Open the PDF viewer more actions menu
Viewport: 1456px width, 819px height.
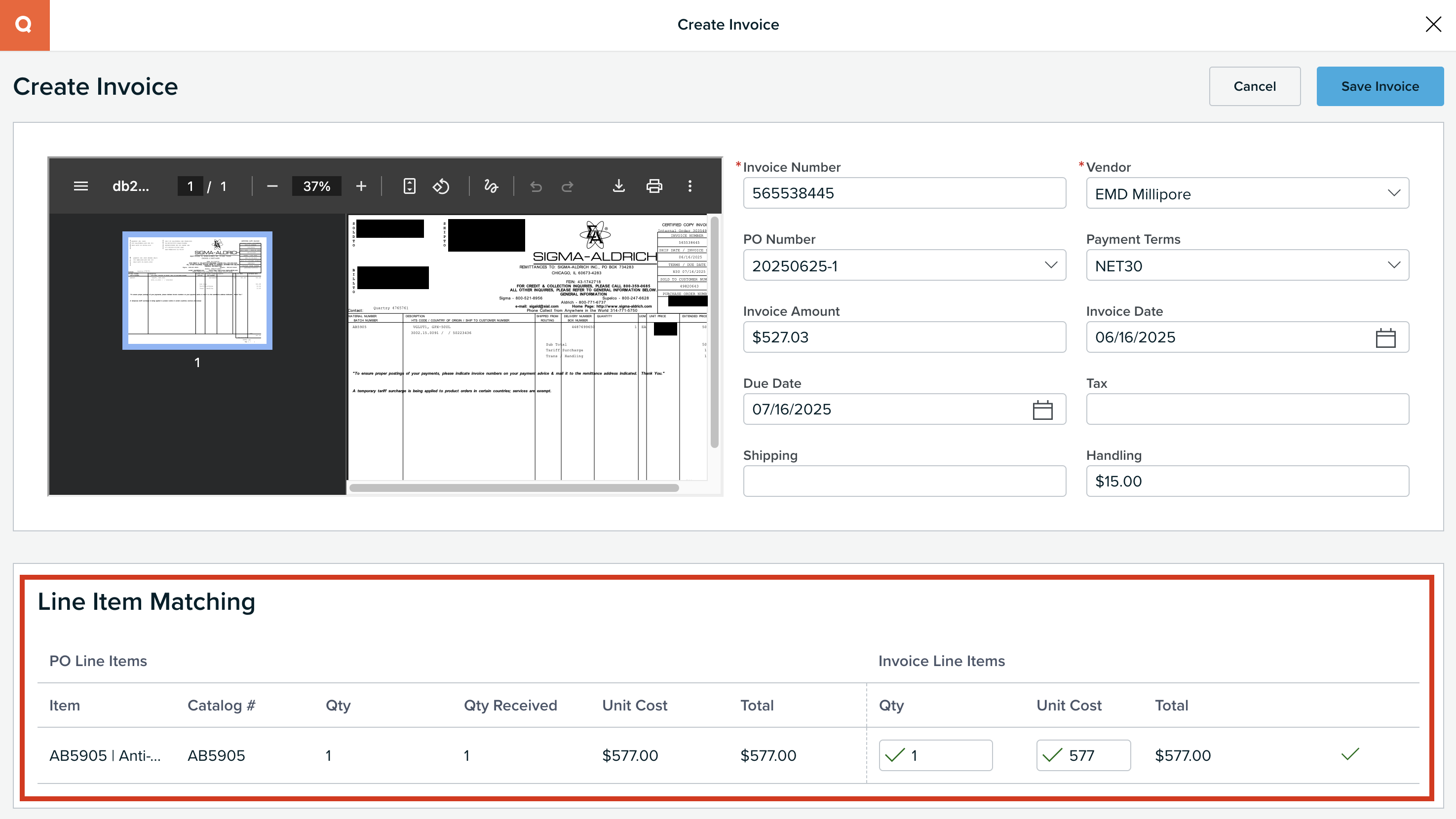click(690, 186)
